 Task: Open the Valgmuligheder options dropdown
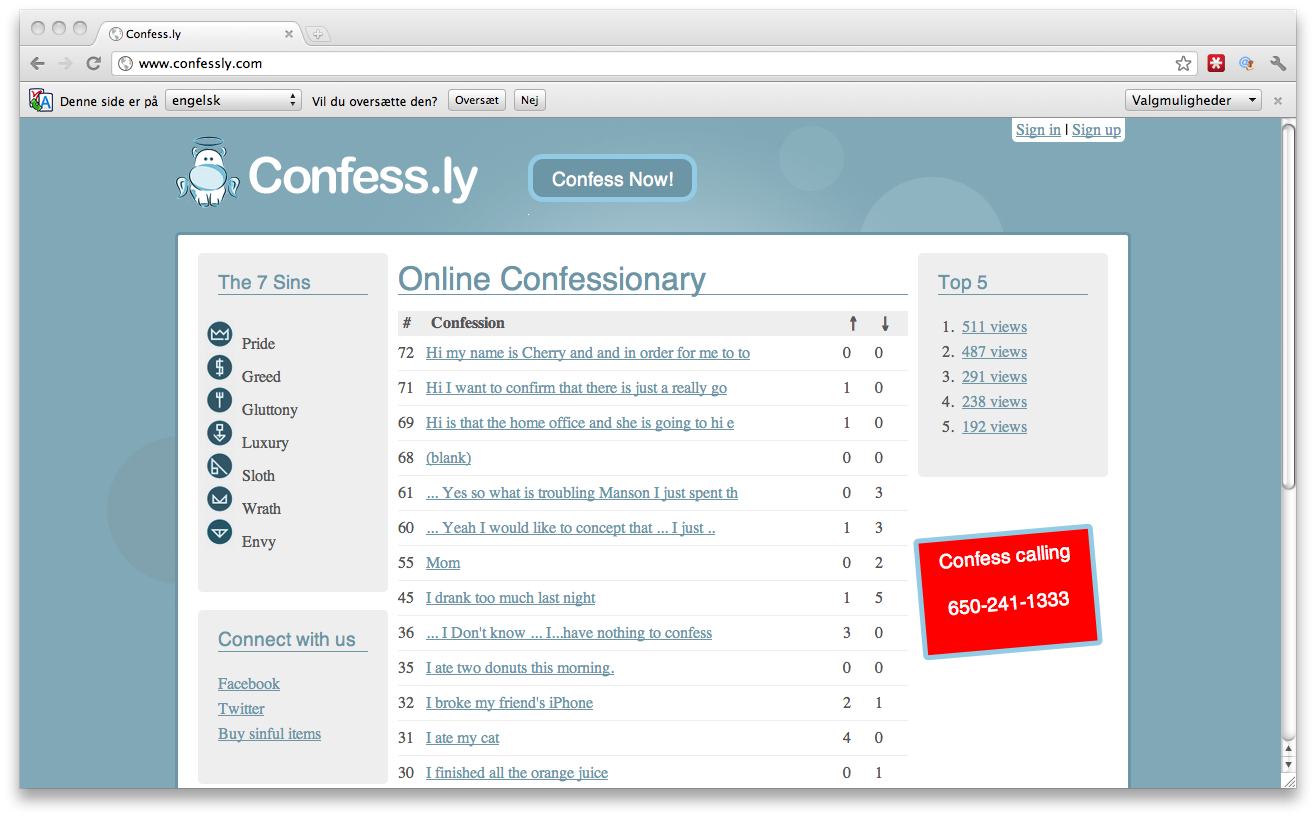point(1193,100)
